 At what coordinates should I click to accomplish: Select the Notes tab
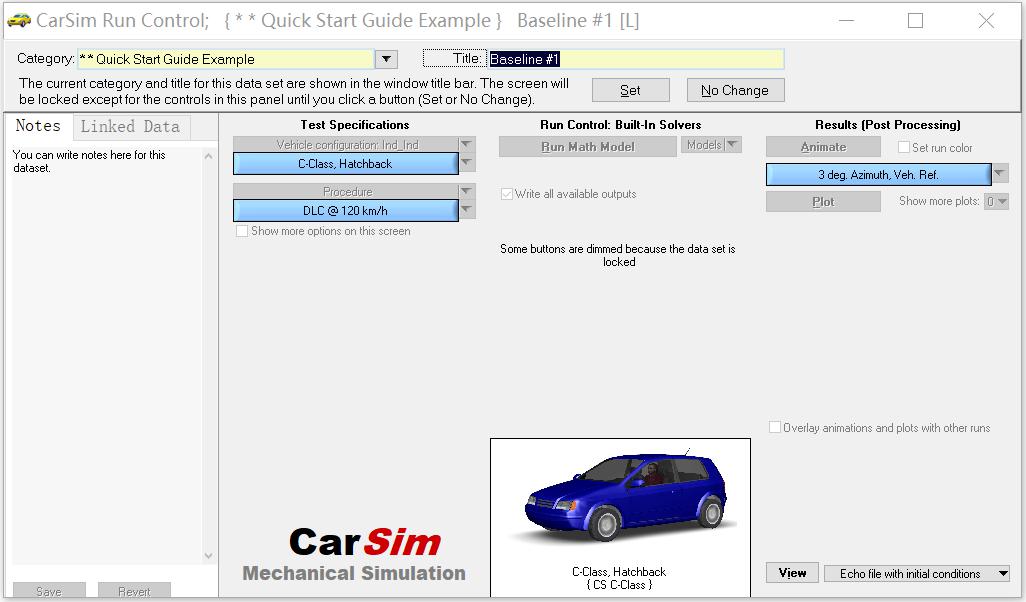(x=38, y=126)
